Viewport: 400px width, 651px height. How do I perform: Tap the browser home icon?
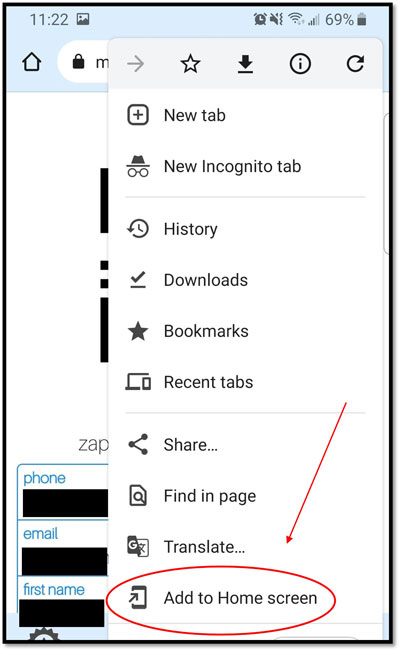[32, 62]
